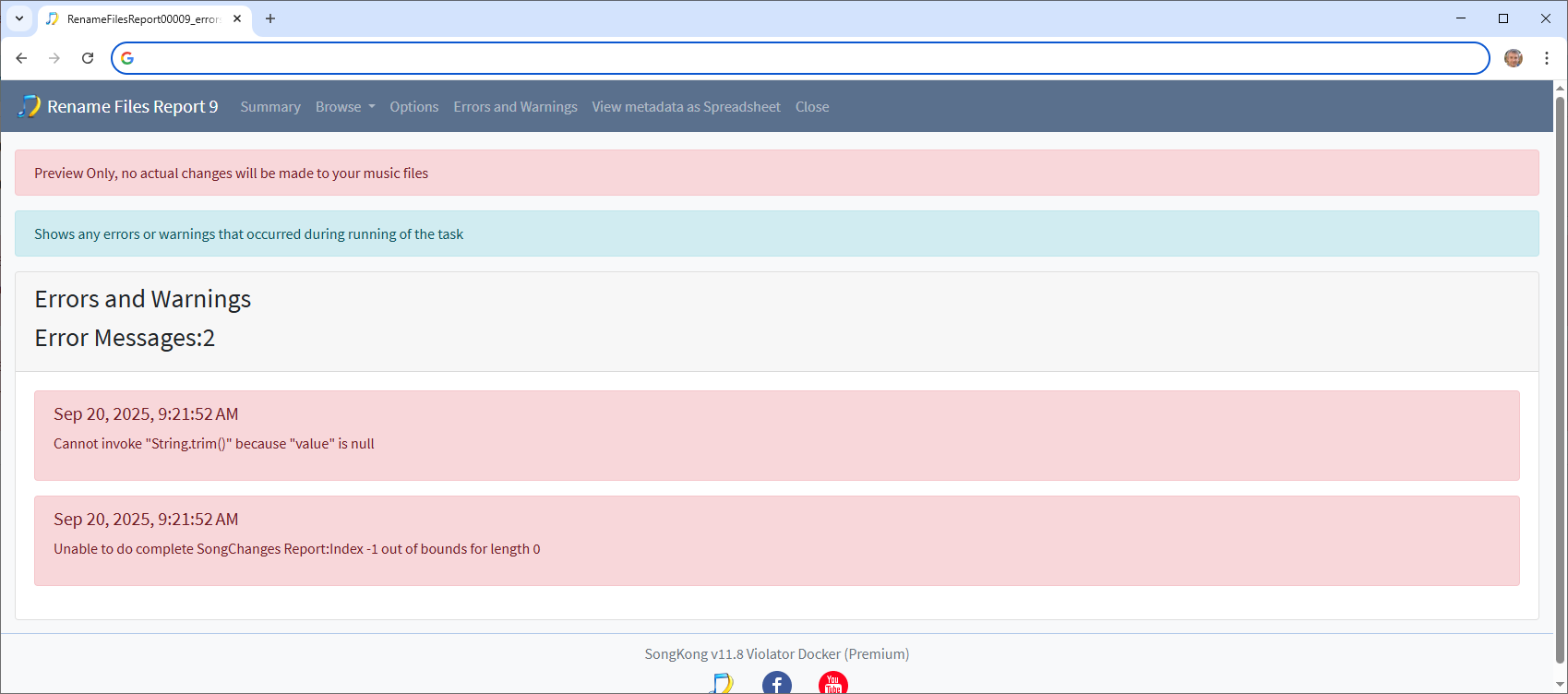Click the browser back arrow
The height and width of the screenshot is (694, 1568).
click(x=21, y=58)
